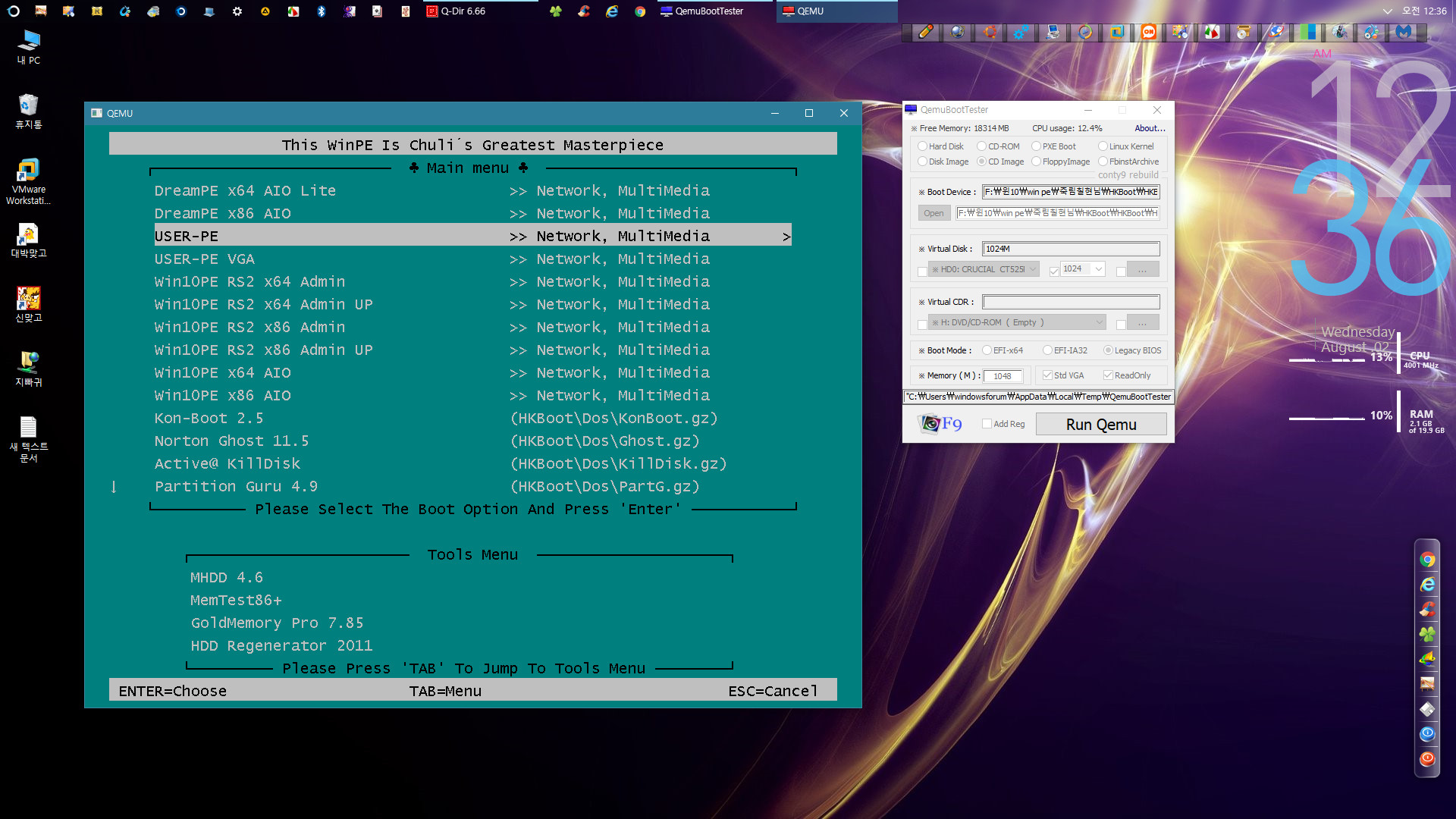Switch to Q-Dir 6.66 taskbar button

481,11
